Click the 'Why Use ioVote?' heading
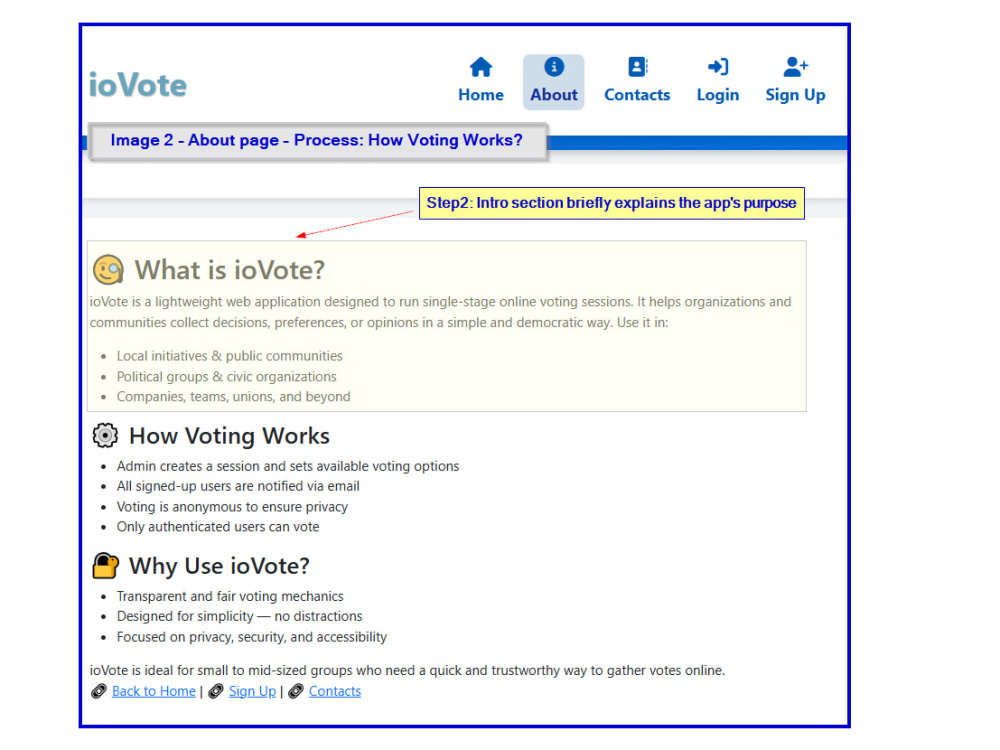1000x750 pixels. coord(219,566)
